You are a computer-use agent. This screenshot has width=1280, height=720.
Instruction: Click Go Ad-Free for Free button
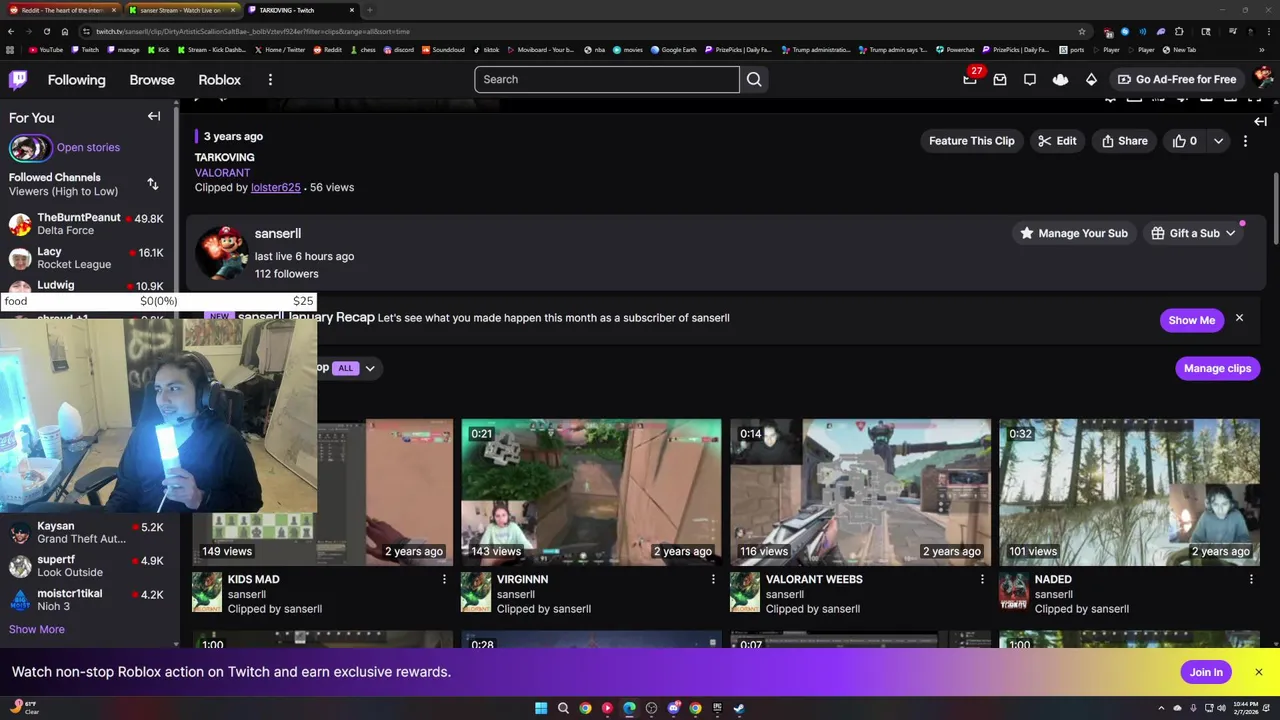coord(1177,79)
